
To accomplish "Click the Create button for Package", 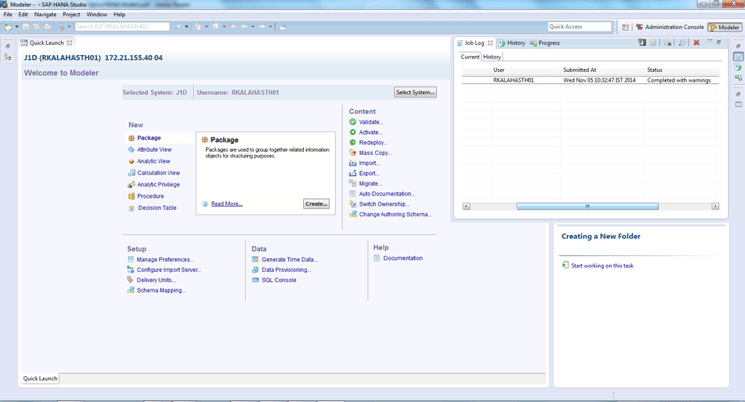I will click(316, 204).
